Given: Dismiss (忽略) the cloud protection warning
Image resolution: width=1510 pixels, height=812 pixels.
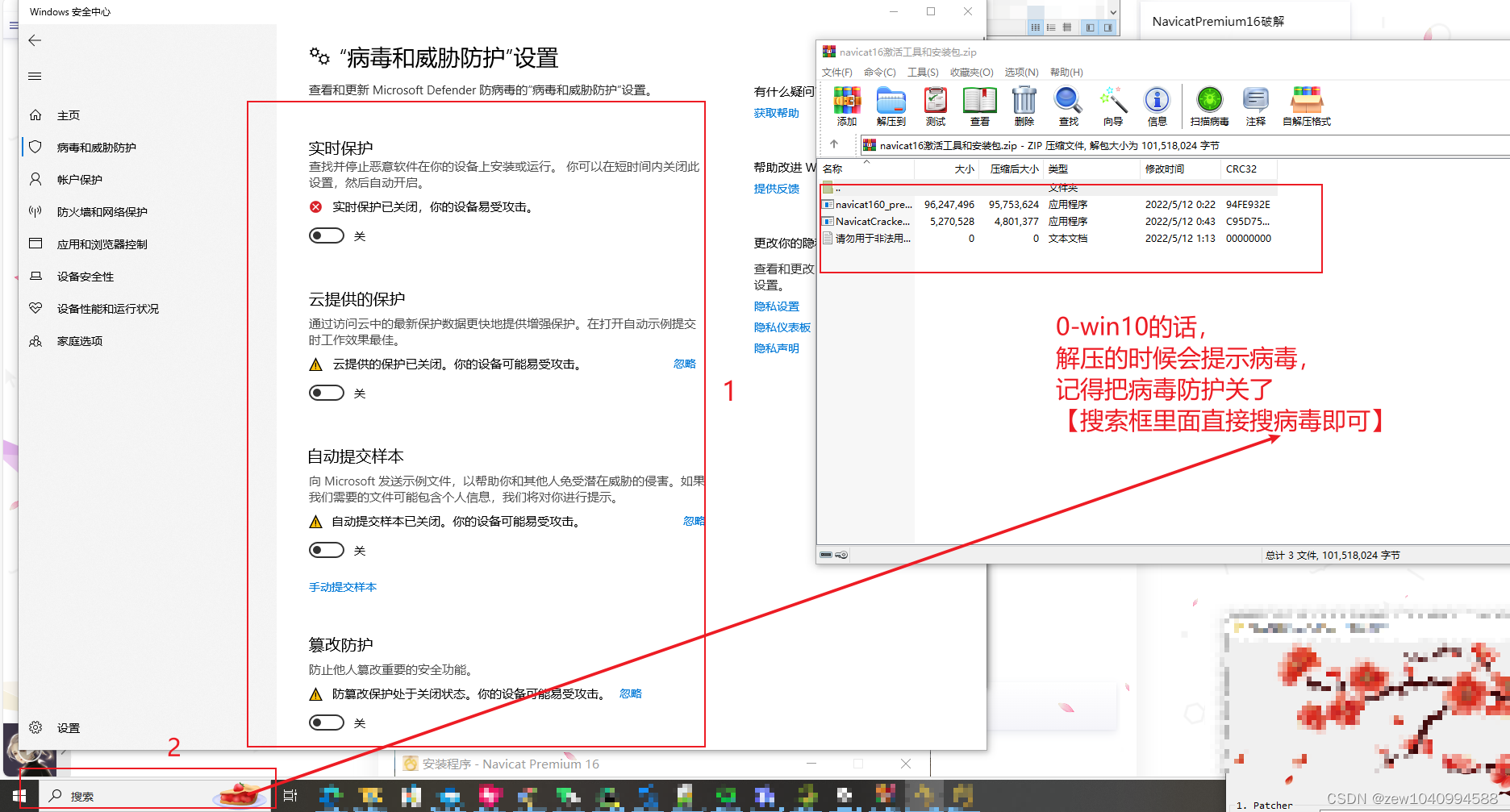Looking at the screenshot, I should click(685, 364).
